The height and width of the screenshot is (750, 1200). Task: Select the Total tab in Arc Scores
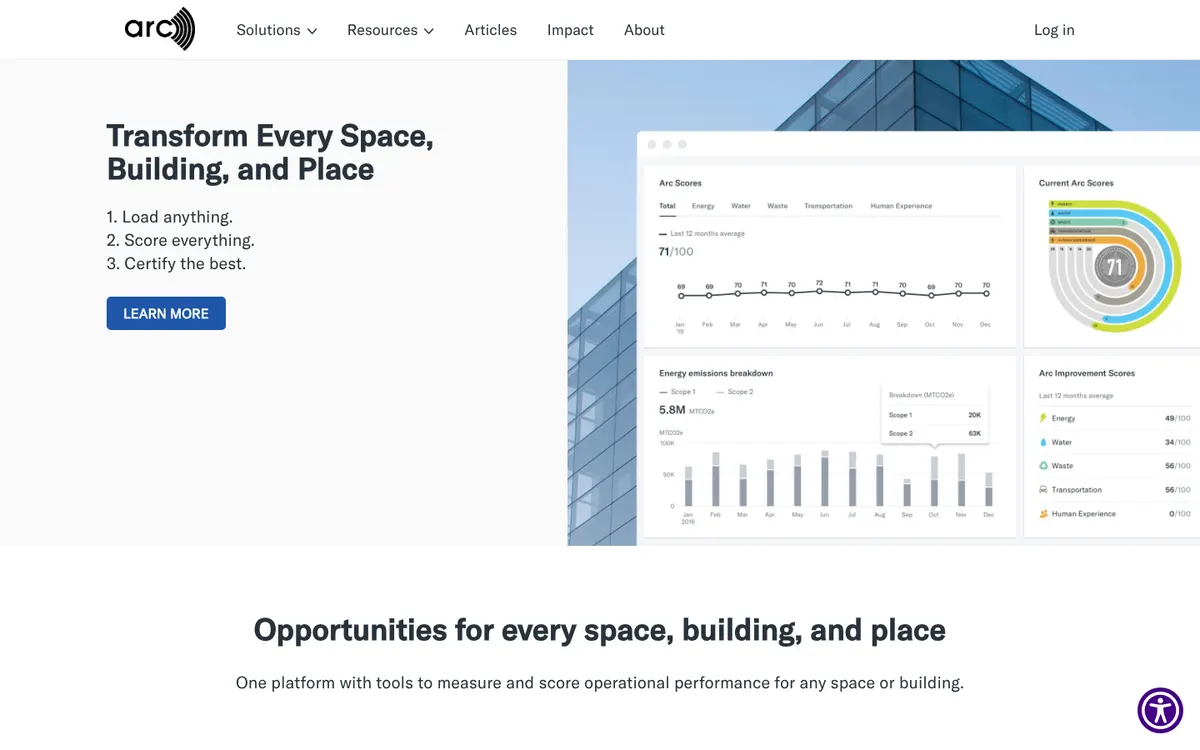click(667, 206)
